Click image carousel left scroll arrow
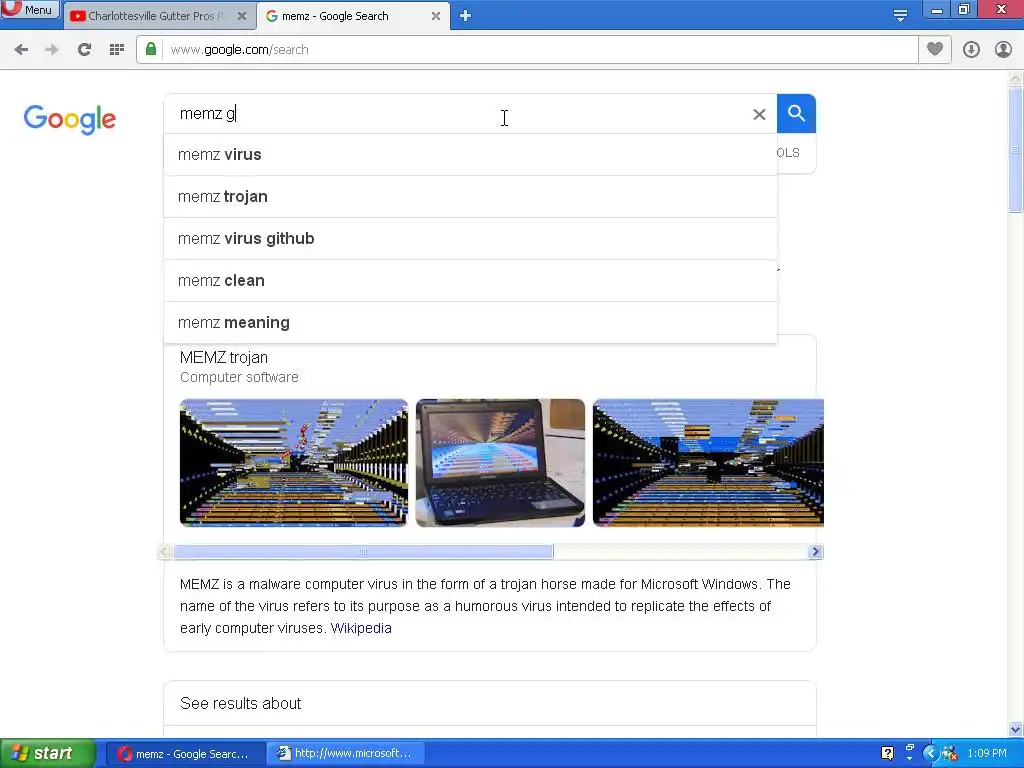The width and height of the screenshot is (1024, 768). tap(165, 552)
